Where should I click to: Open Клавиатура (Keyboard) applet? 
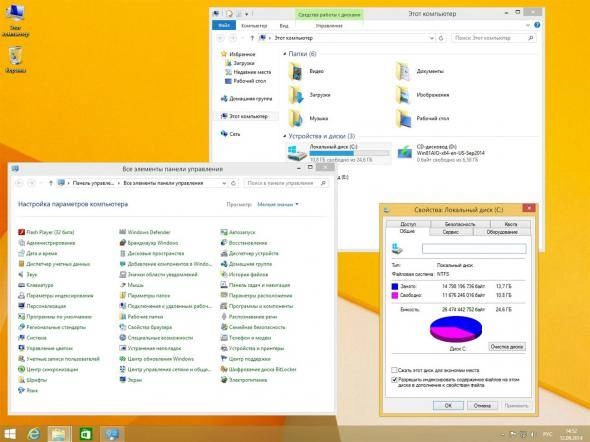pos(36,285)
